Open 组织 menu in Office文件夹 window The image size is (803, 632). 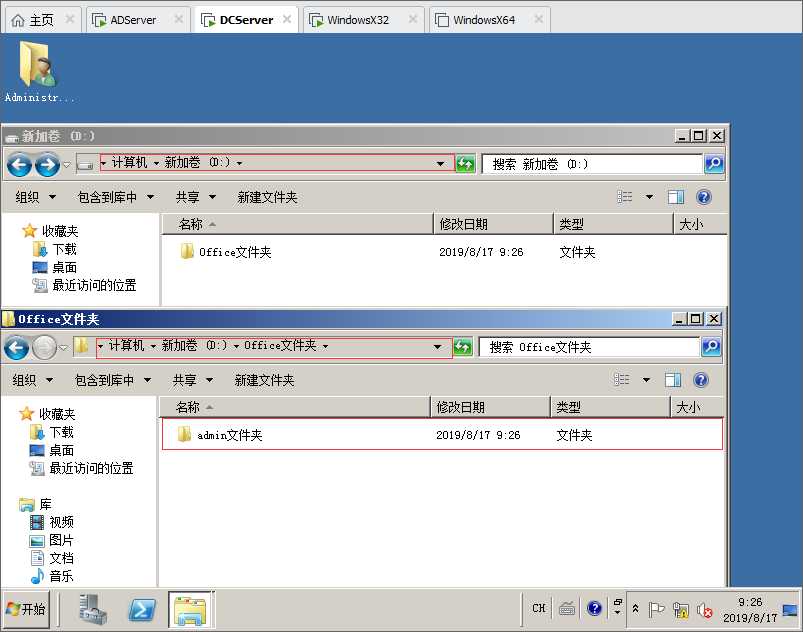32,380
